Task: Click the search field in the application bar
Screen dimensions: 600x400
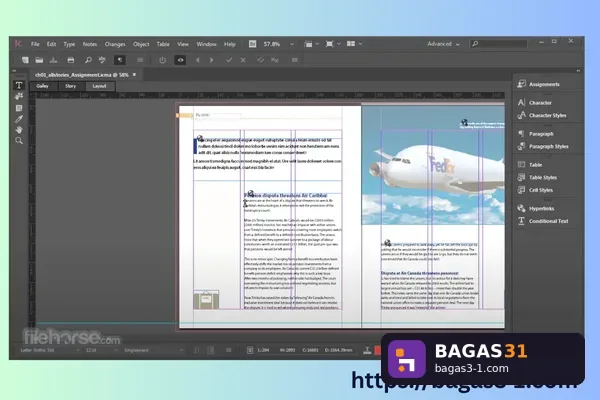Action: coord(499,44)
